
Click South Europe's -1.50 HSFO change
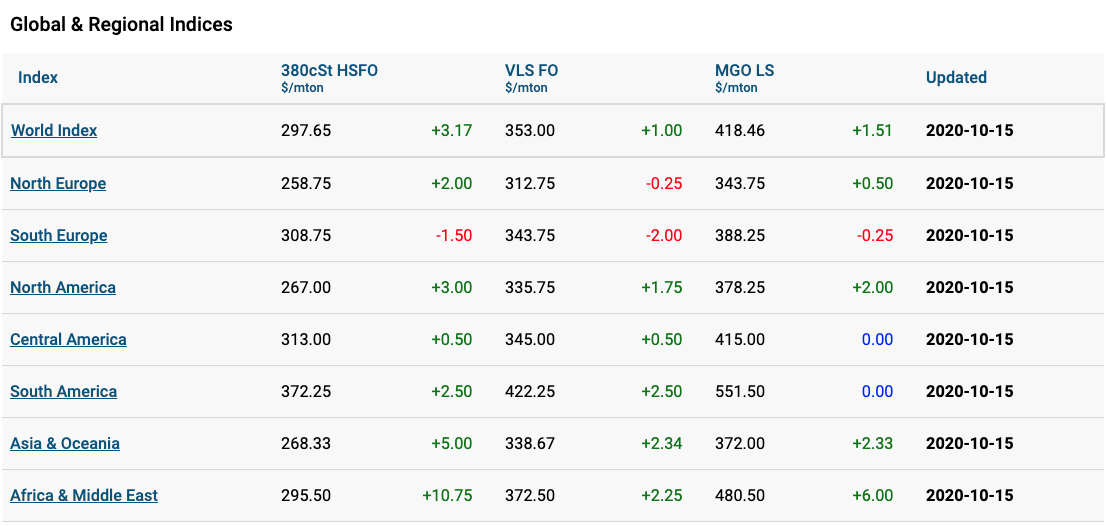454,236
